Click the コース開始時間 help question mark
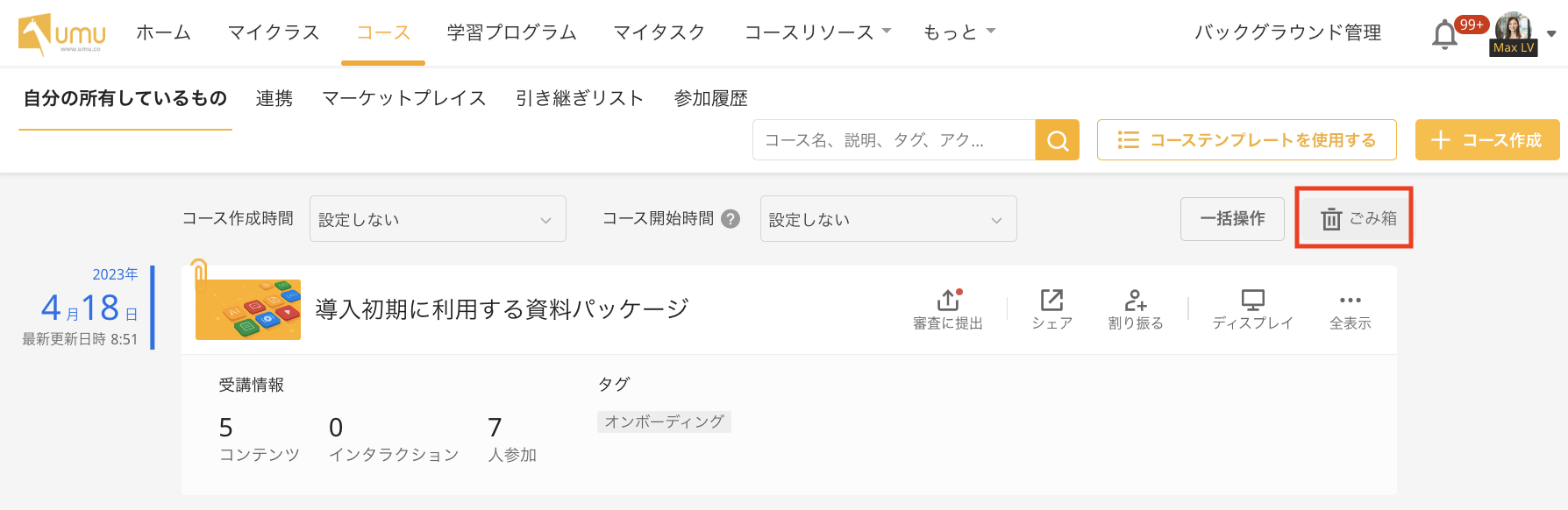The height and width of the screenshot is (510, 1568). [731, 219]
